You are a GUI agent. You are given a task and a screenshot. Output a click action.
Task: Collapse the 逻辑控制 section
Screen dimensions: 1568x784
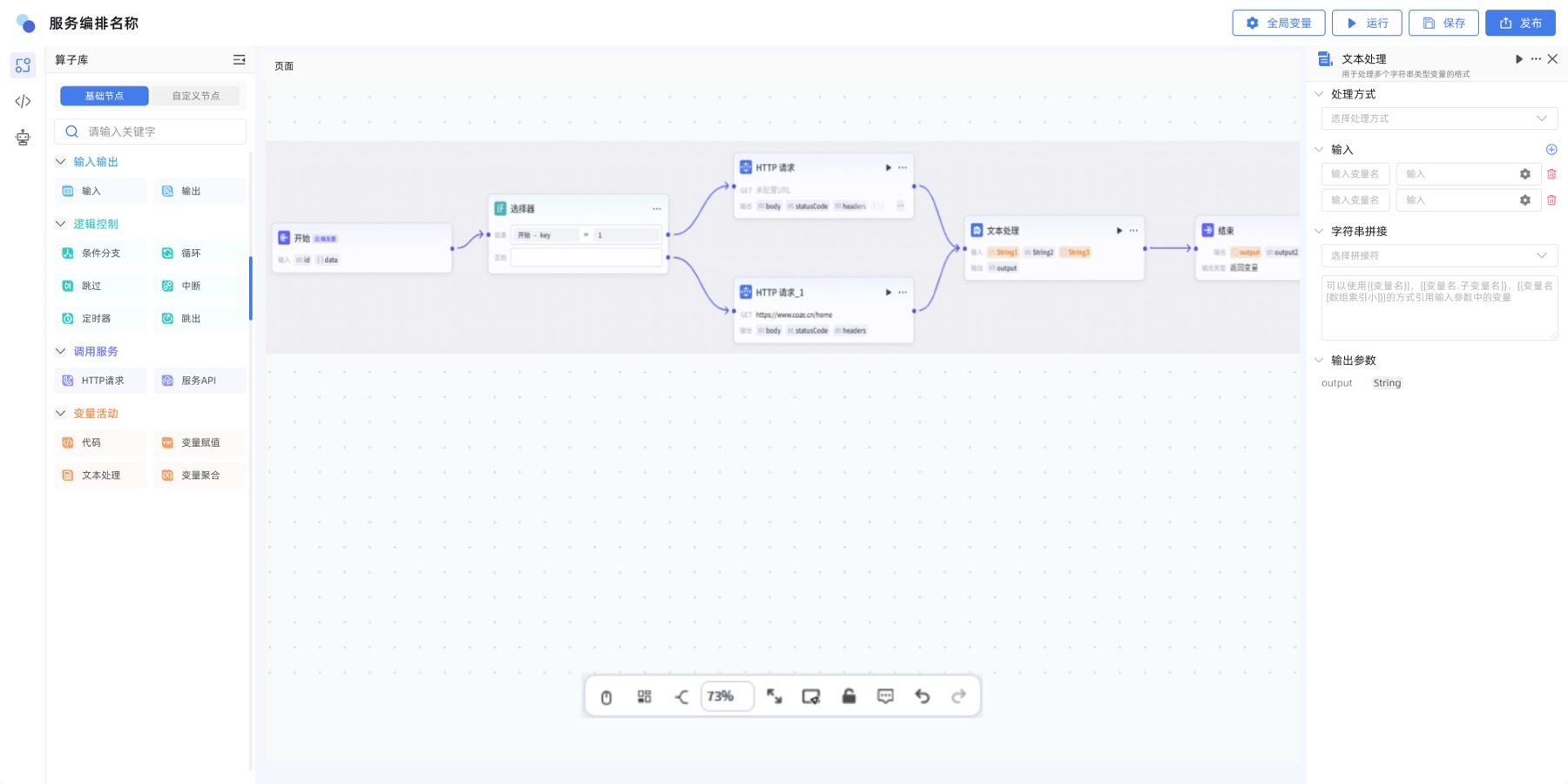click(x=60, y=224)
